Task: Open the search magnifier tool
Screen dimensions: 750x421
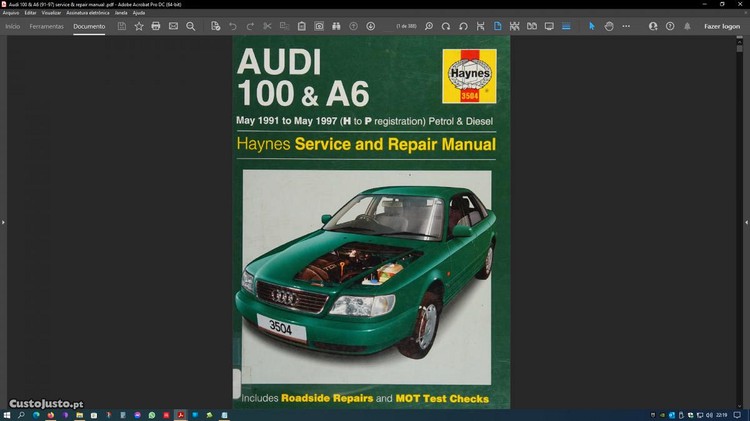Action: click(190, 26)
